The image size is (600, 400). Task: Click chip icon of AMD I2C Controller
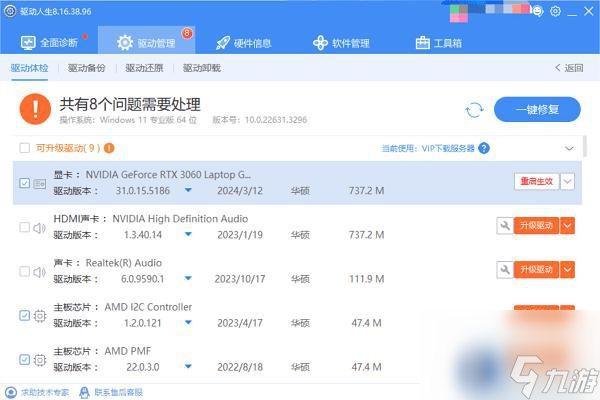click(x=40, y=316)
